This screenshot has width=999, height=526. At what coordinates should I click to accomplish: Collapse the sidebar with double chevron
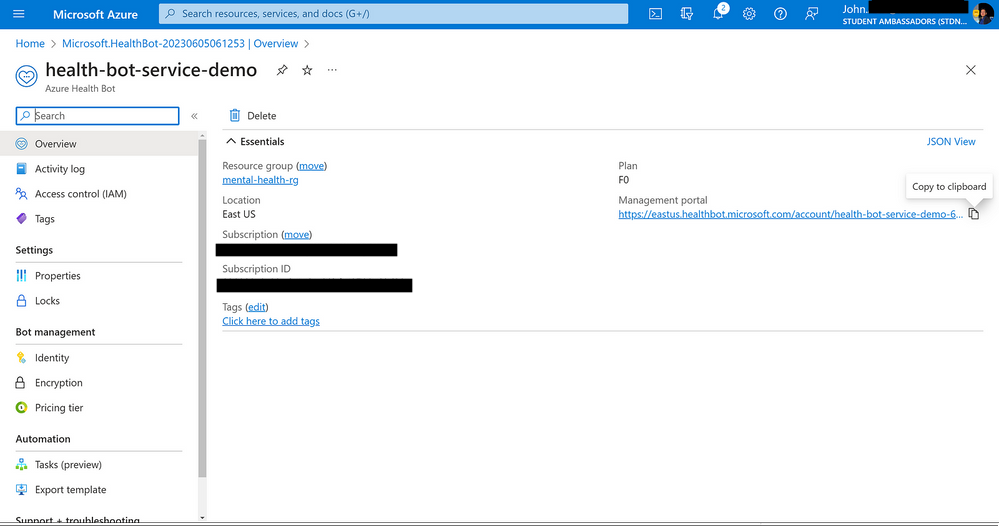click(x=194, y=116)
